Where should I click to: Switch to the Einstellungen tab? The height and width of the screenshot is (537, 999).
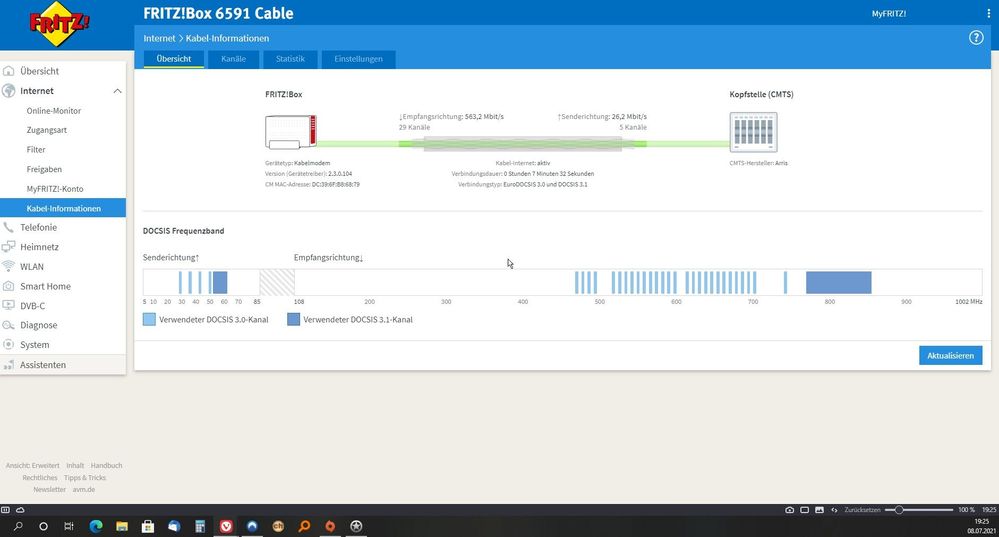pos(358,59)
